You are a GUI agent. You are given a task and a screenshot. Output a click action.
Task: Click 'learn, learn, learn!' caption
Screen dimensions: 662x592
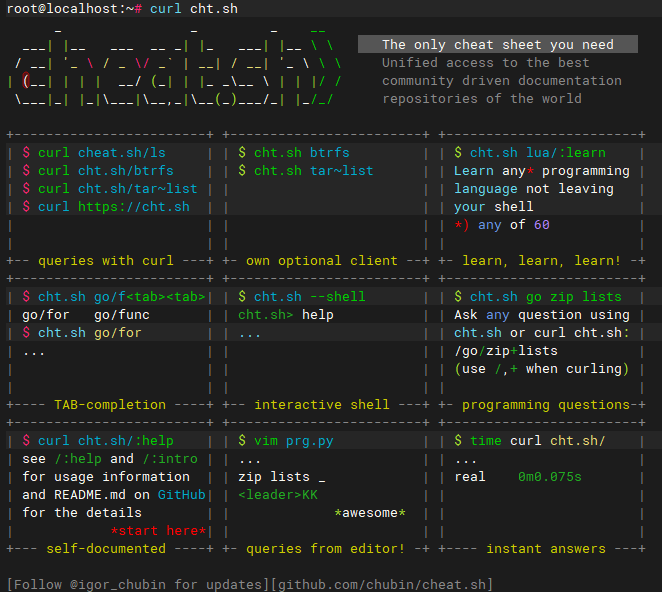(542, 261)
